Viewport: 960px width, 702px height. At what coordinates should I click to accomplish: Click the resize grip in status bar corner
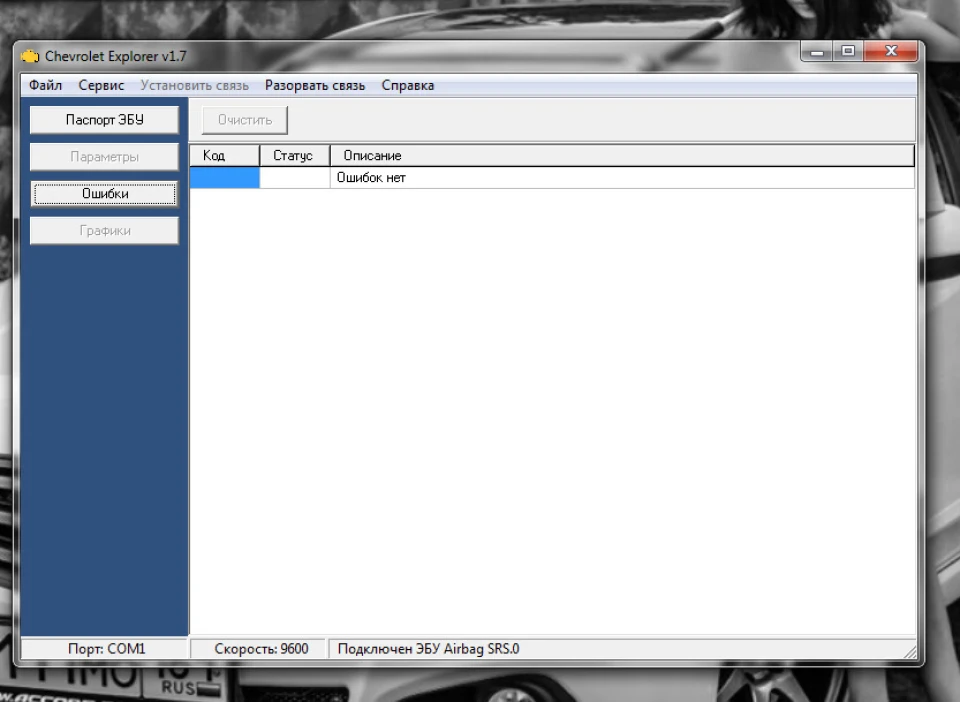click(910, 652)
